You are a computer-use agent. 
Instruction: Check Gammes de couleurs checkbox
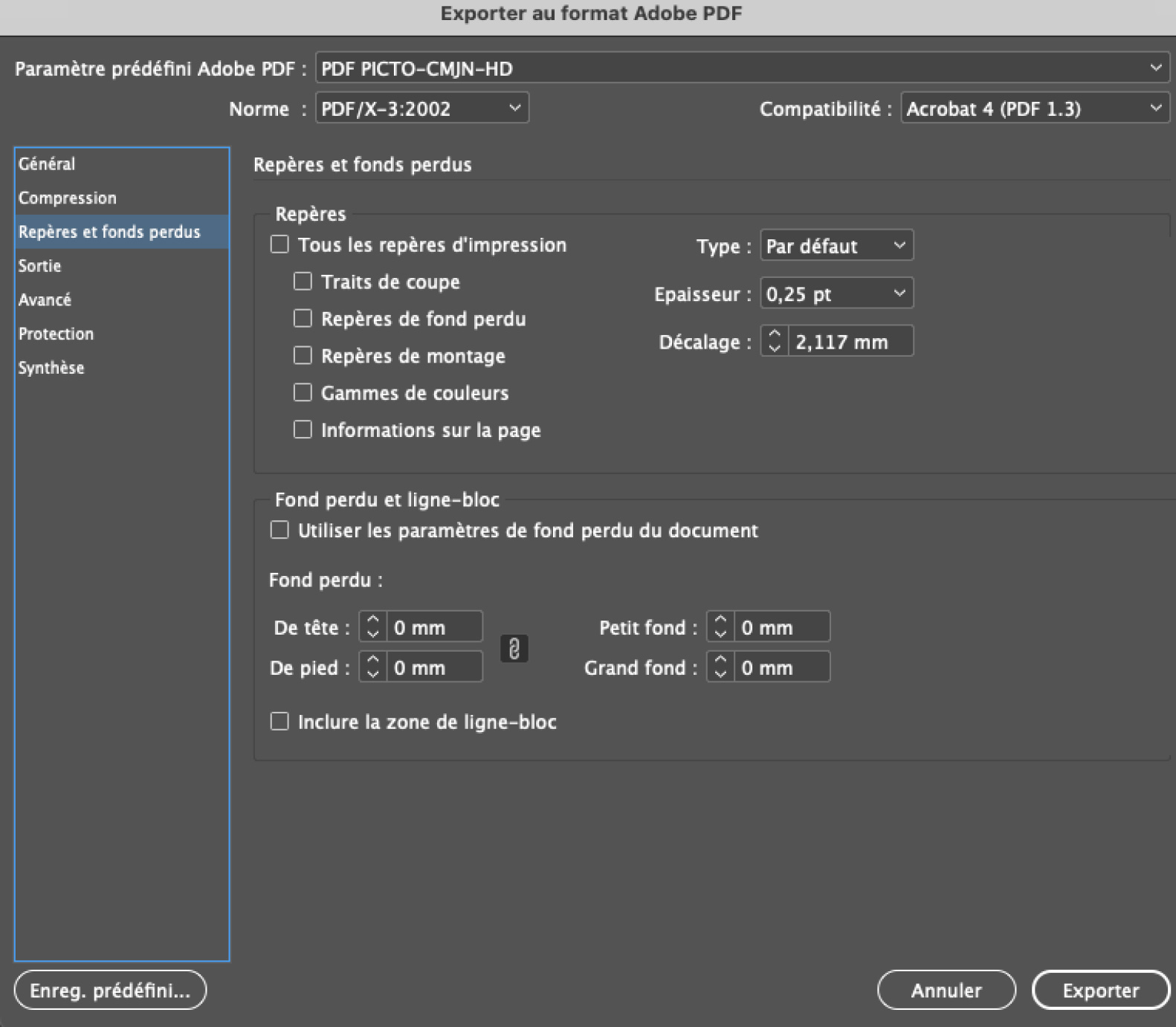(303, 392)
